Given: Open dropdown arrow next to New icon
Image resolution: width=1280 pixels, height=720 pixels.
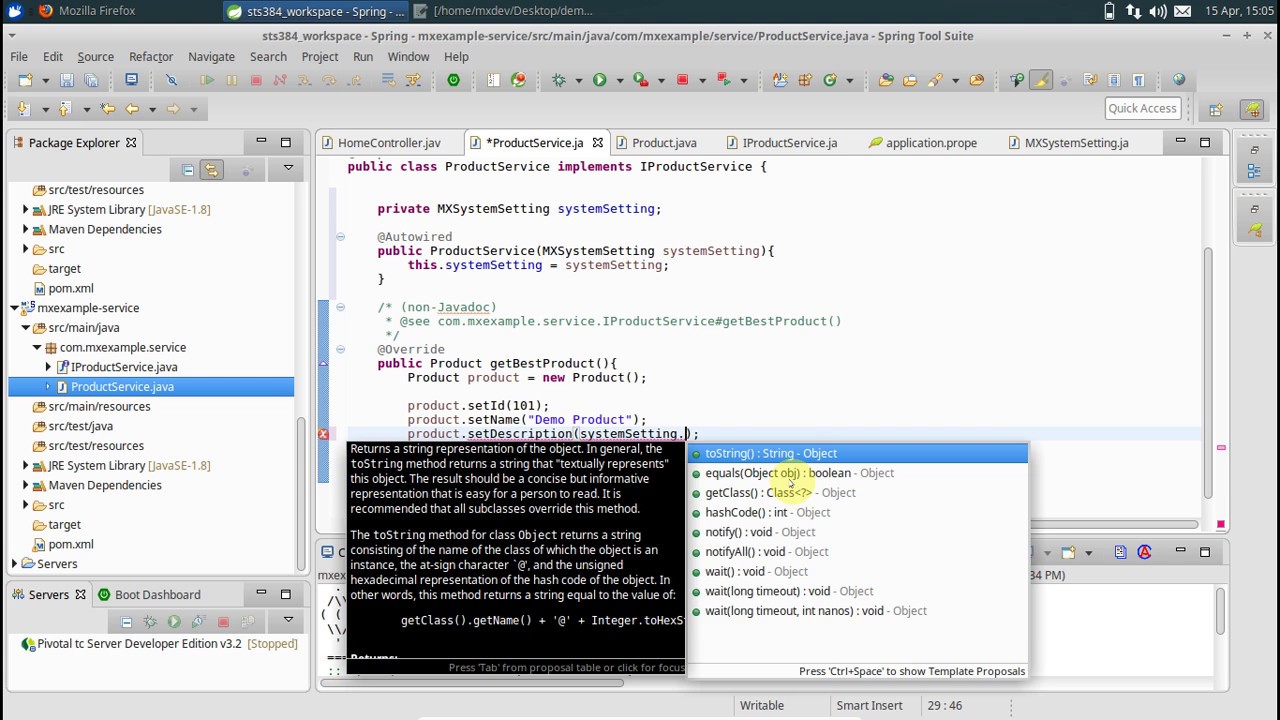Looking at the screenshot, I should point(45,81).
